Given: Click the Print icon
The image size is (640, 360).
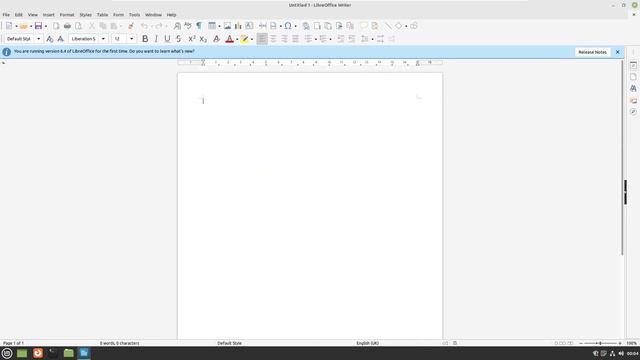Looking at the screenshot, I should coord(67,26).
